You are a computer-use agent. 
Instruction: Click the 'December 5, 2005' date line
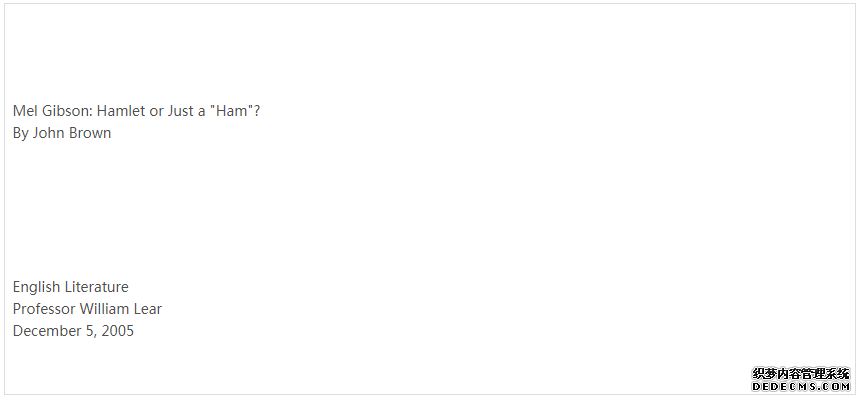tap(73, 331)
